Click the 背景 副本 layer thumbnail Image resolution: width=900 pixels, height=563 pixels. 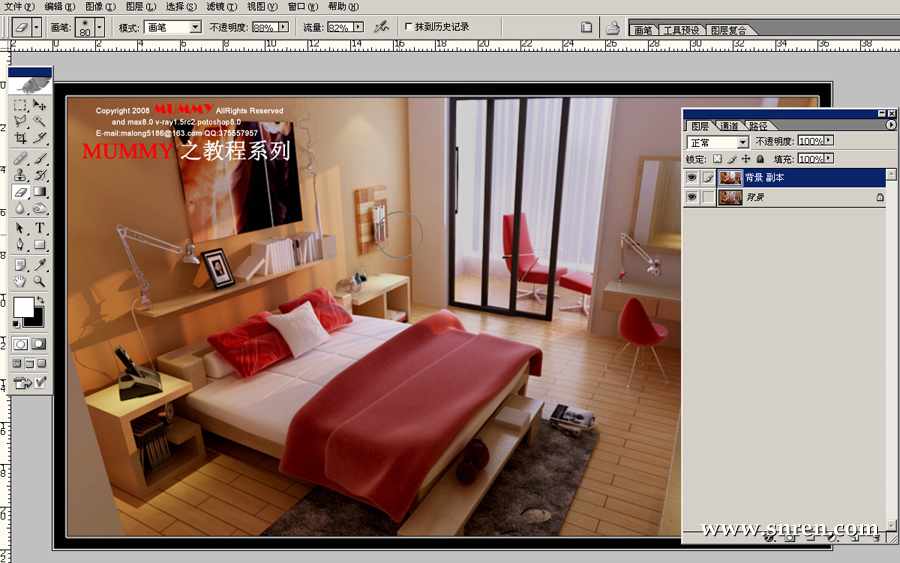730,178
